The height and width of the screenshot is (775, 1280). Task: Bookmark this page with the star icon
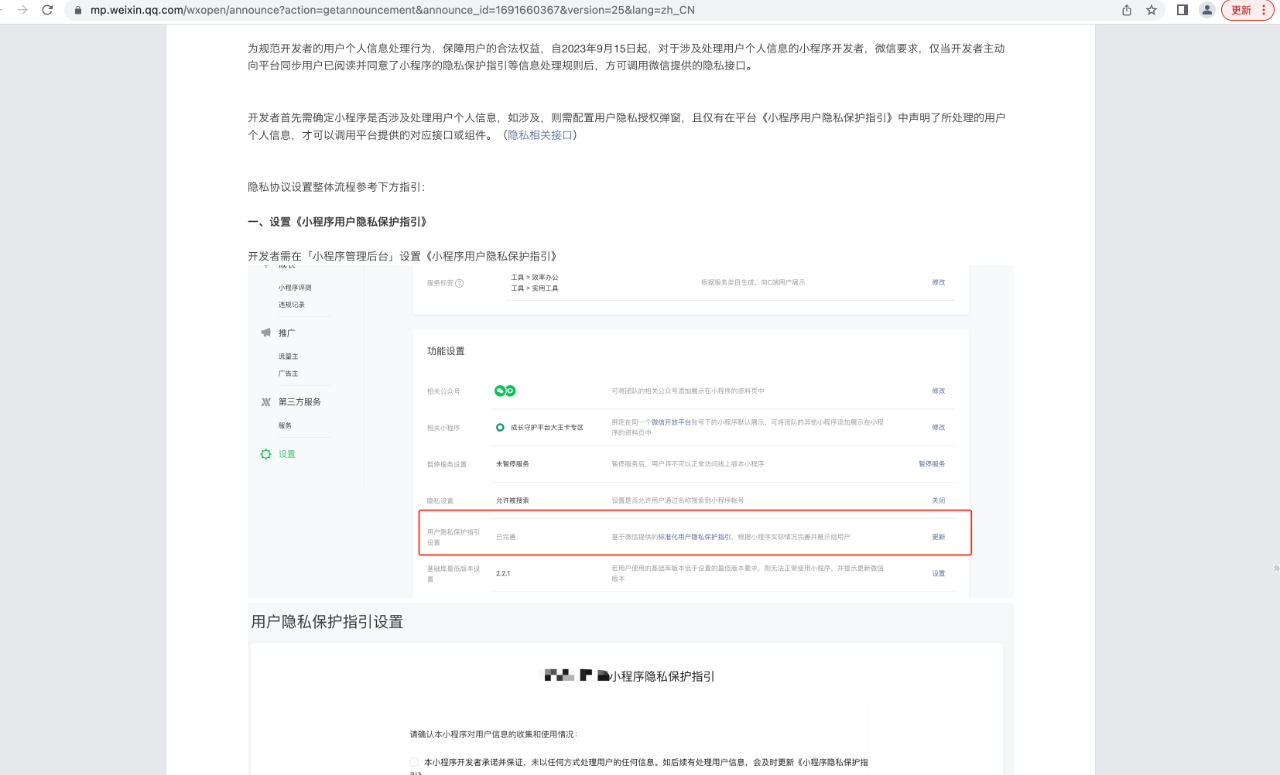click(x=1151, y=10)
